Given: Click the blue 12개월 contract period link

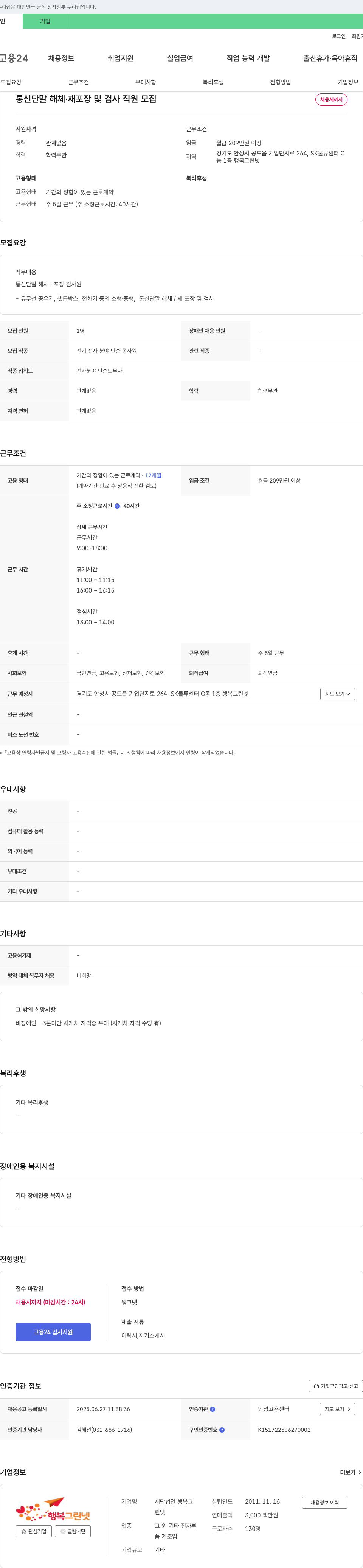Looking at the screenshot, I should click(x=153, y=475).
